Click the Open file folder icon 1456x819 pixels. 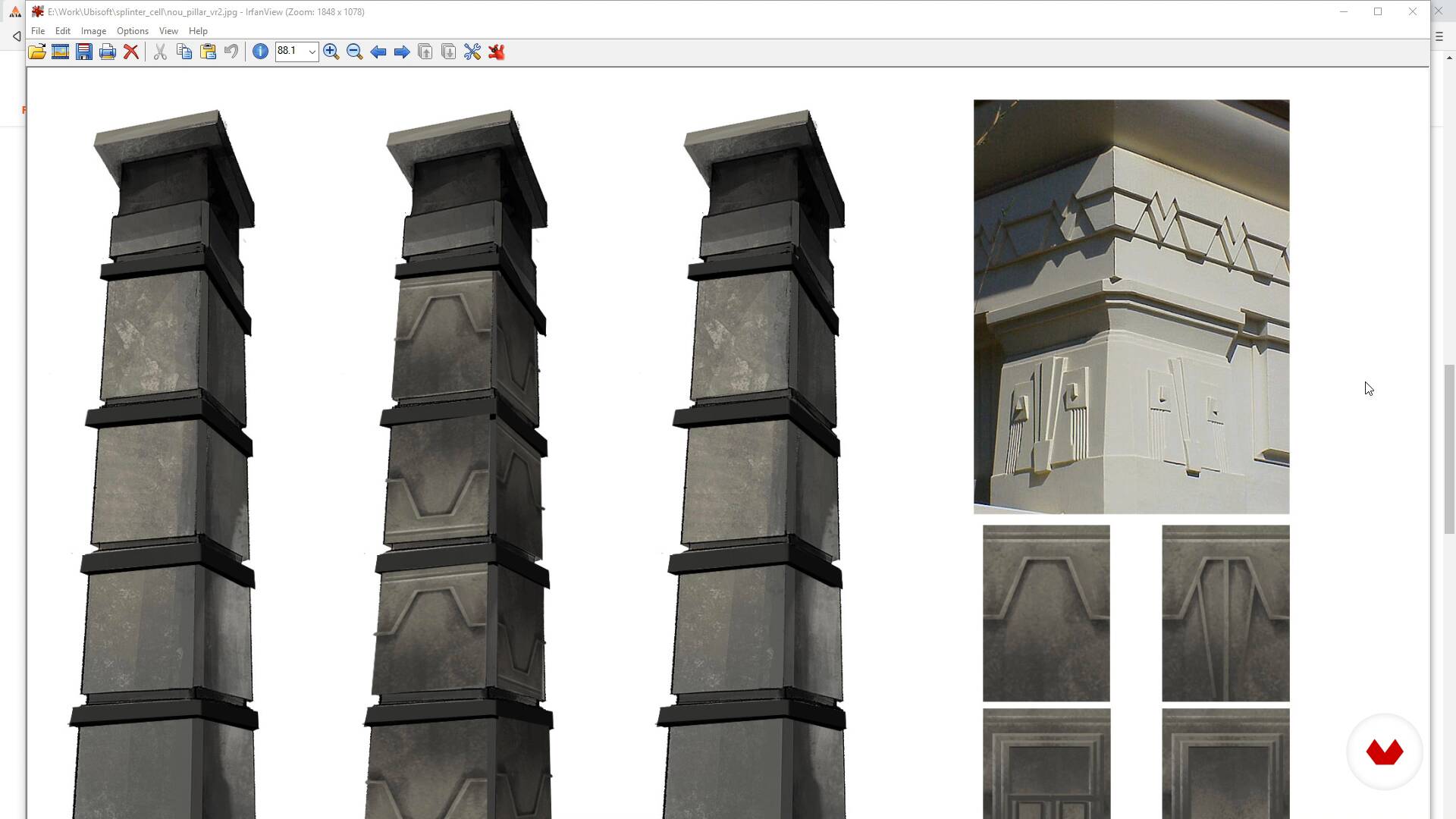[x=36, y=52]
